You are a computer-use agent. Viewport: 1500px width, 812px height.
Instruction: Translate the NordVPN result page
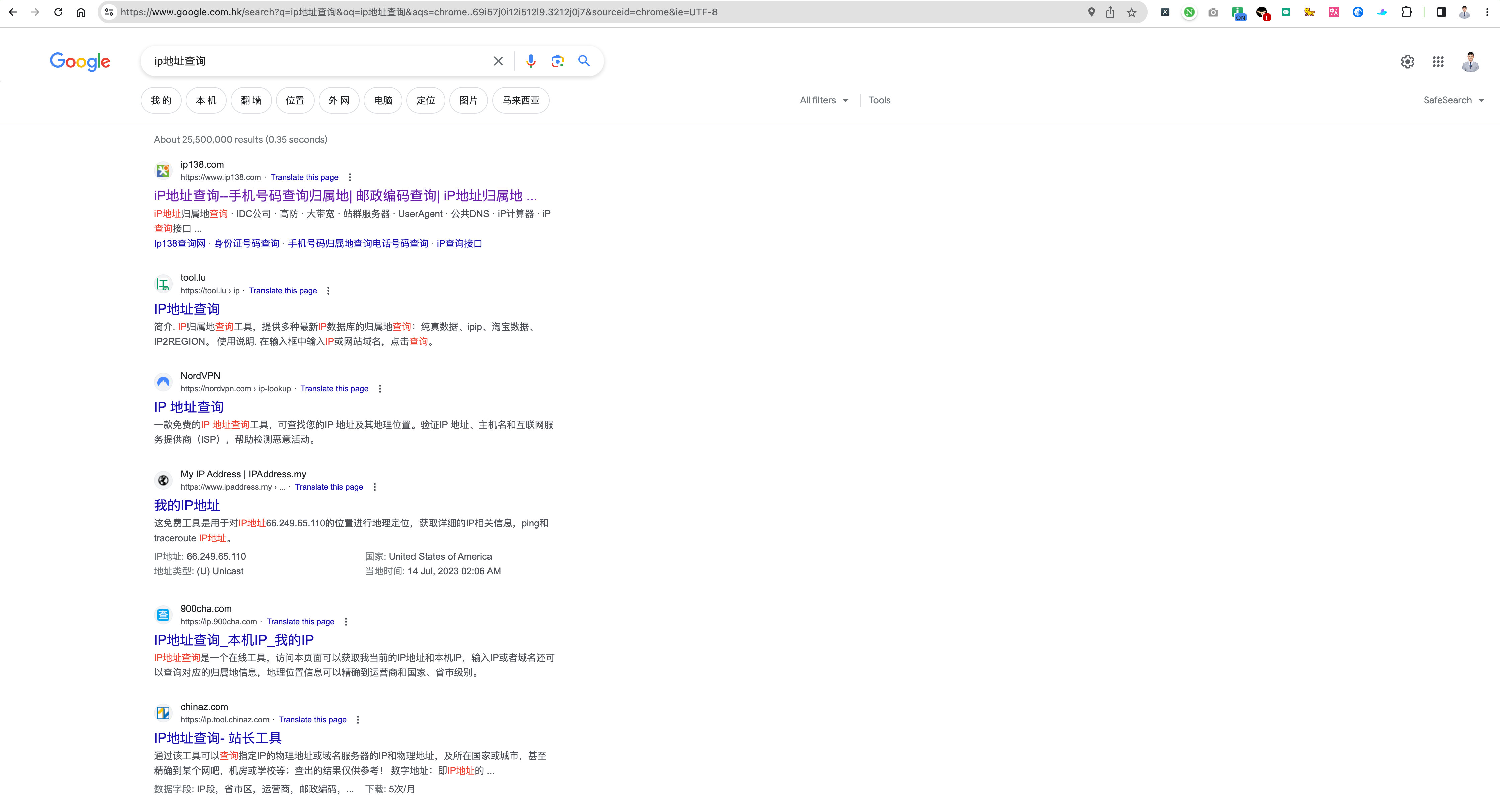pyautogui.click(x=334, y=389)
